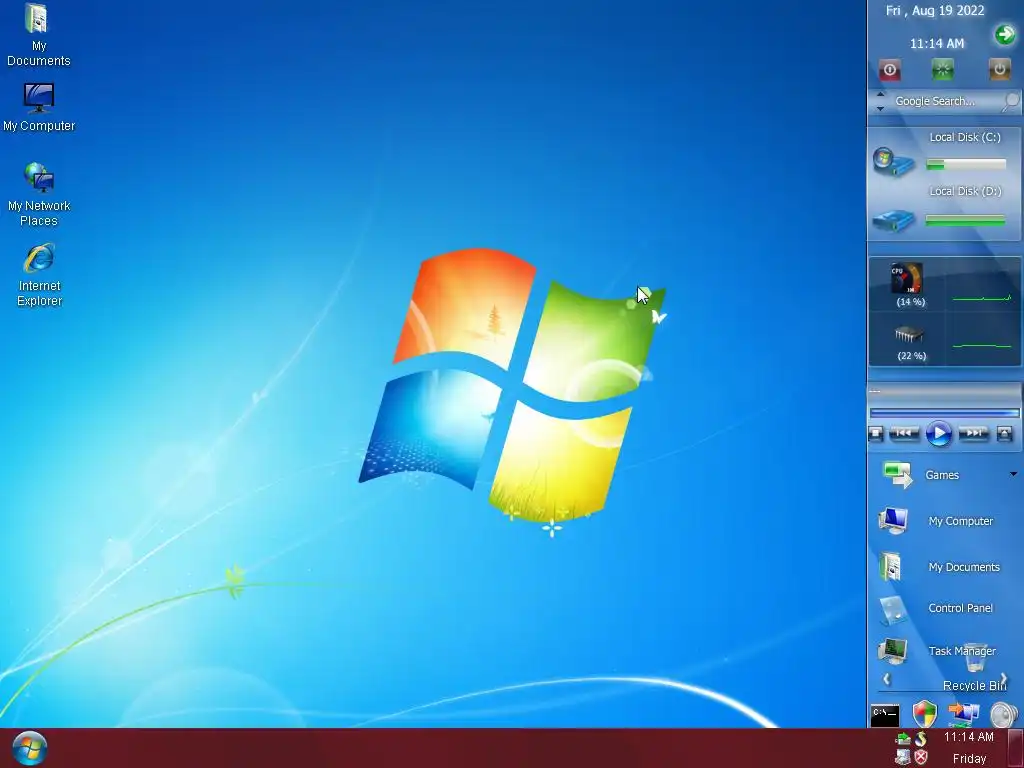Stop playback in the sidebar media player
Image resolution: width=1024 pixels, height=768 pixels.
(876, 433)
